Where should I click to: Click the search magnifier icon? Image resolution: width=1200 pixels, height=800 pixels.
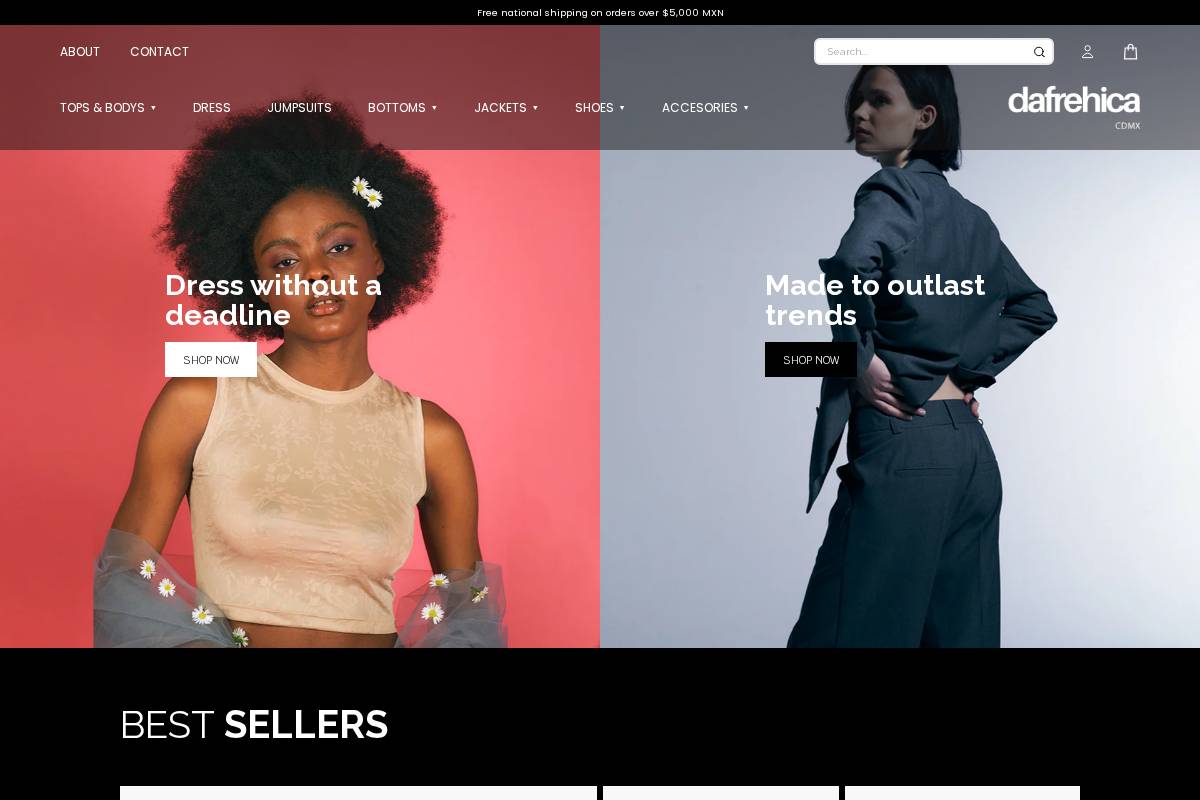point(1039,52)
